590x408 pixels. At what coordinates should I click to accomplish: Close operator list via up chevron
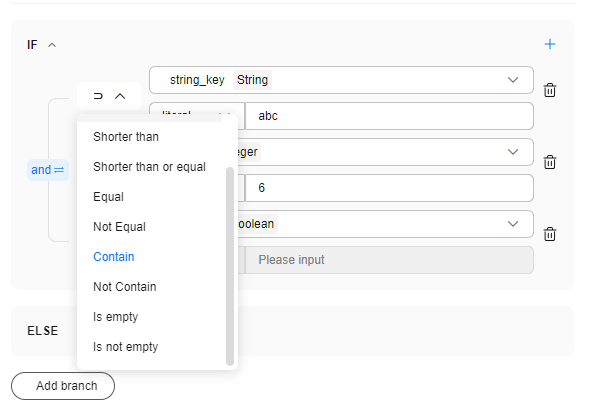pyautogui.click(x=120, y=96)
